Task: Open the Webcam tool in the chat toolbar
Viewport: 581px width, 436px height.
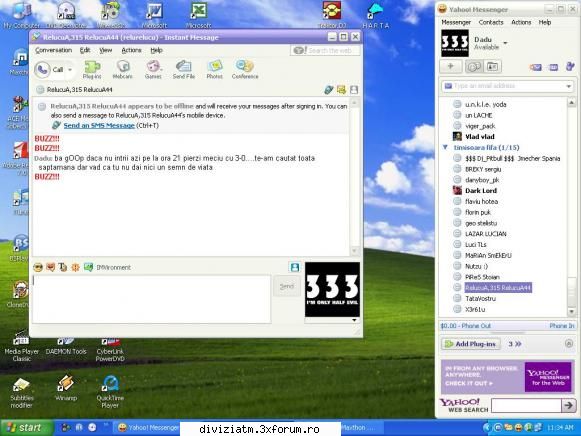Action: pos(123,69)
